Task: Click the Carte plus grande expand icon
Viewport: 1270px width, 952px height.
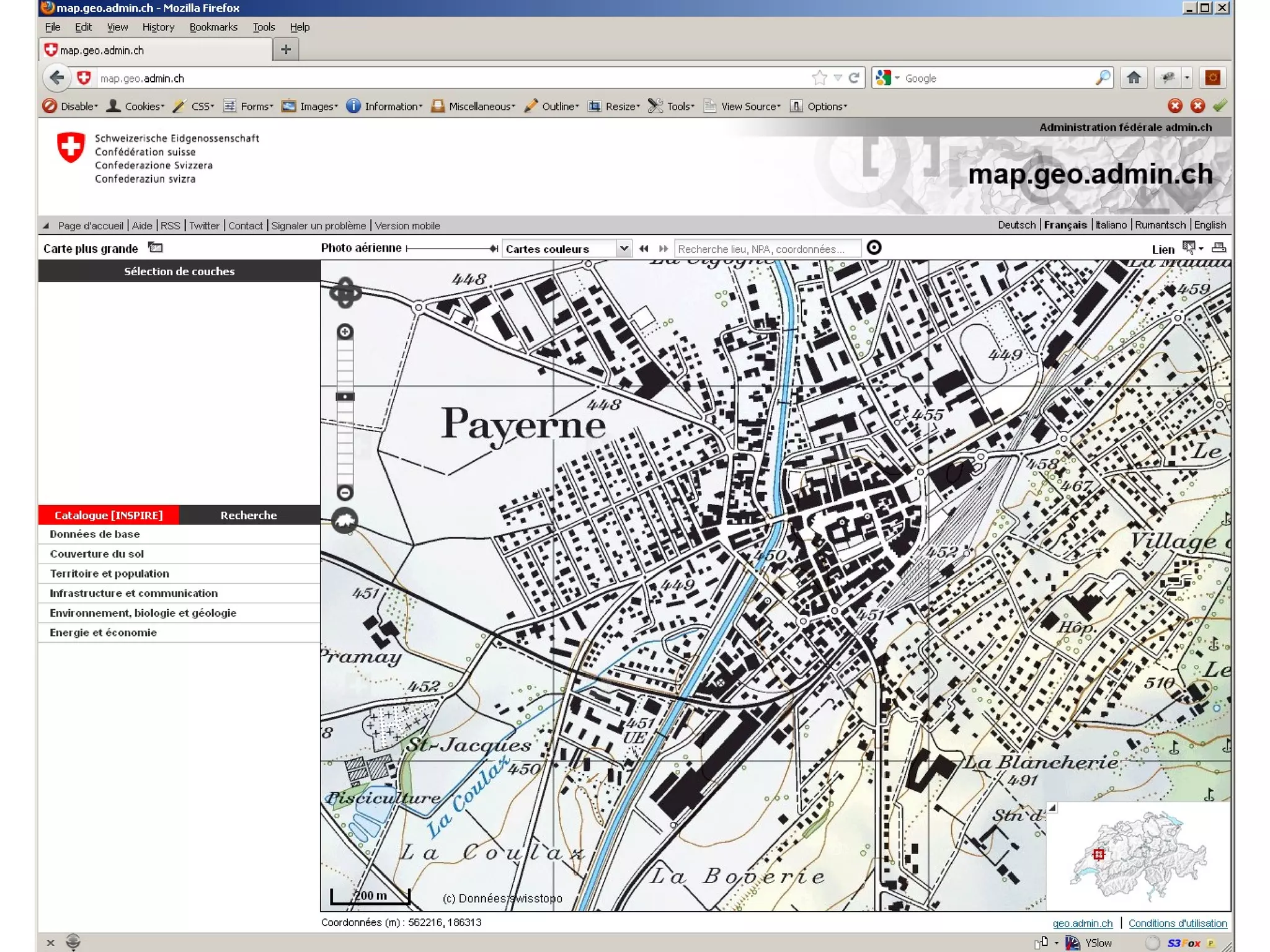Action: [156, 248]
